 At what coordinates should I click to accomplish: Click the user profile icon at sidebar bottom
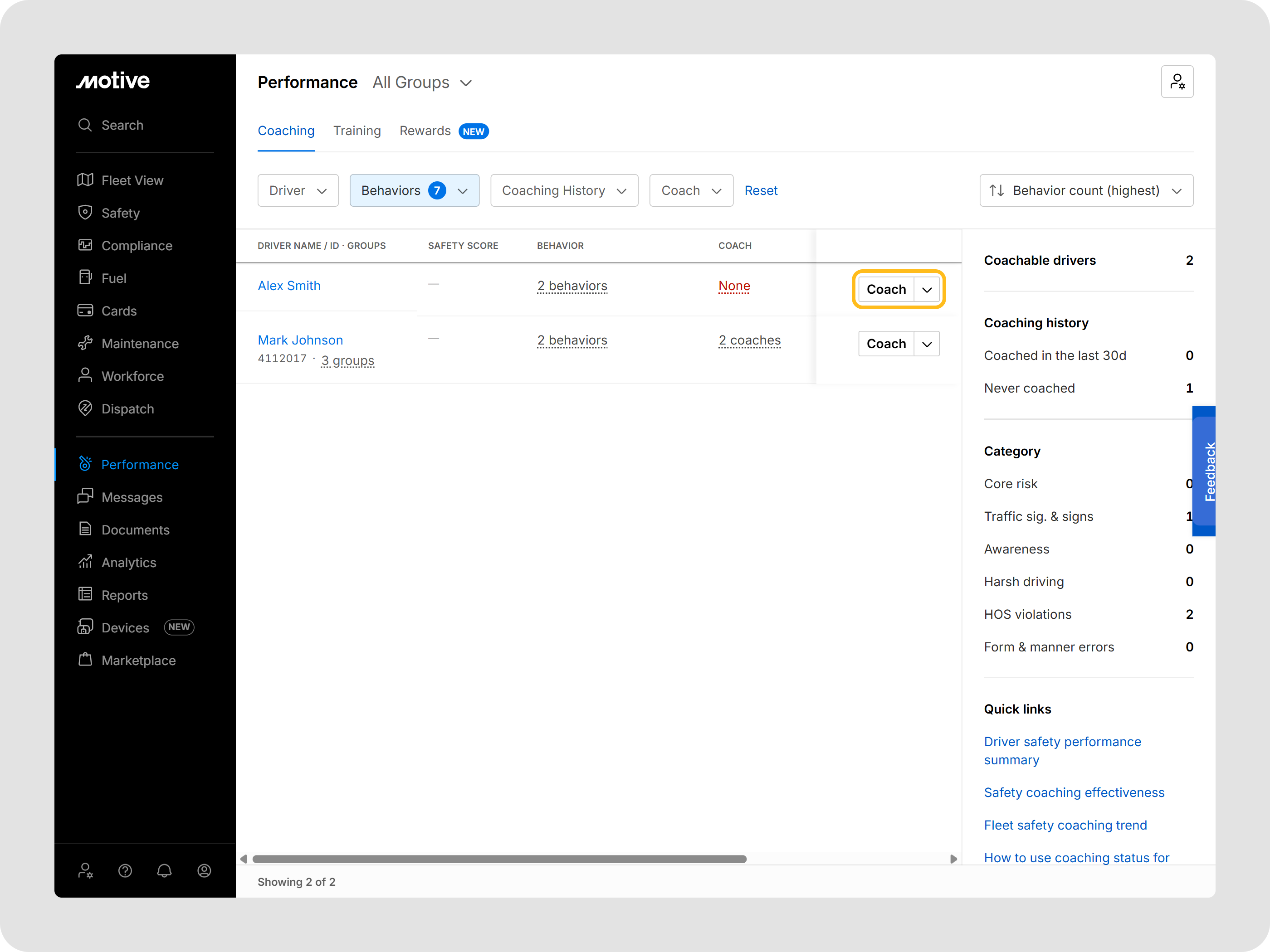point(205,870)
